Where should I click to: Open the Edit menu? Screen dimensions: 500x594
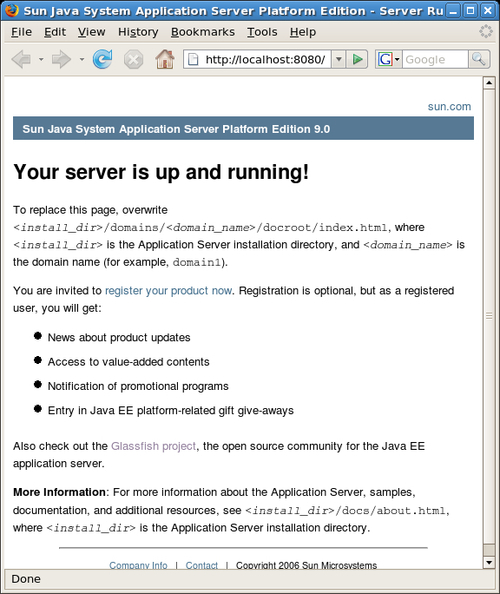coord(55,32)
